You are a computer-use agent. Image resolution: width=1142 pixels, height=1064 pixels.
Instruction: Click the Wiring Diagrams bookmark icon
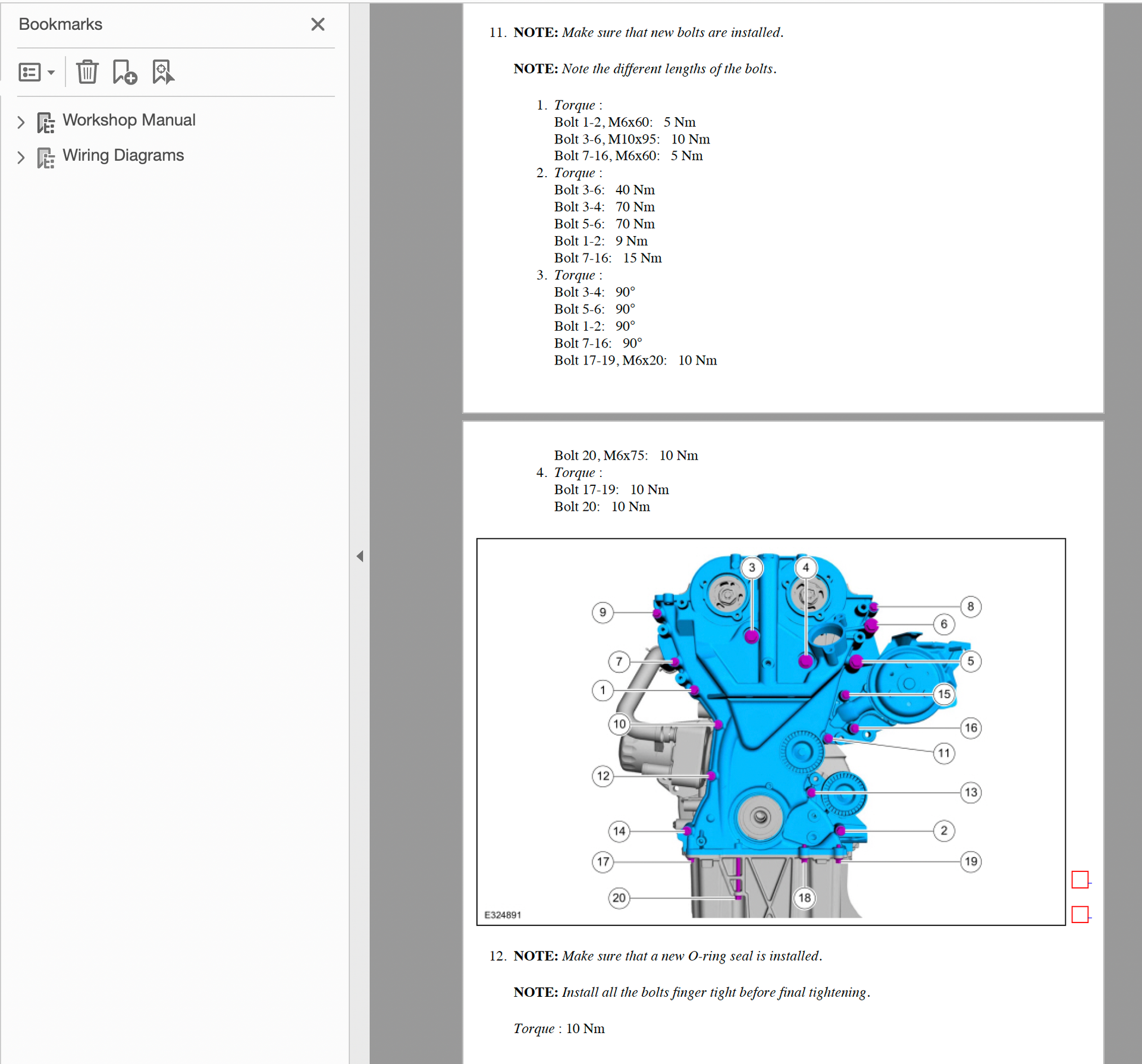[x=46, y=157]
